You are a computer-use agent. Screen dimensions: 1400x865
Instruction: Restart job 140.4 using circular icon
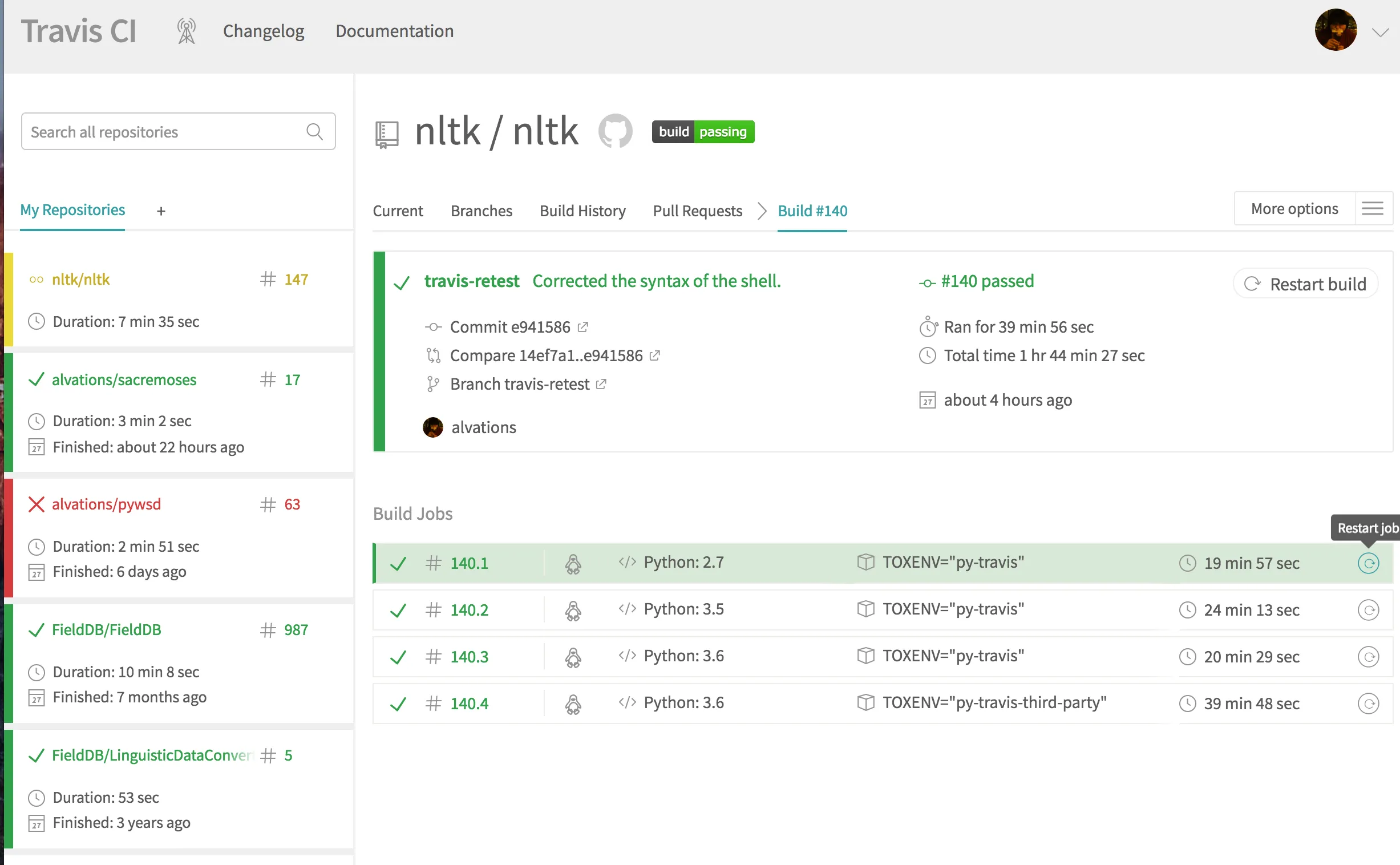[x=1368, y=703]
